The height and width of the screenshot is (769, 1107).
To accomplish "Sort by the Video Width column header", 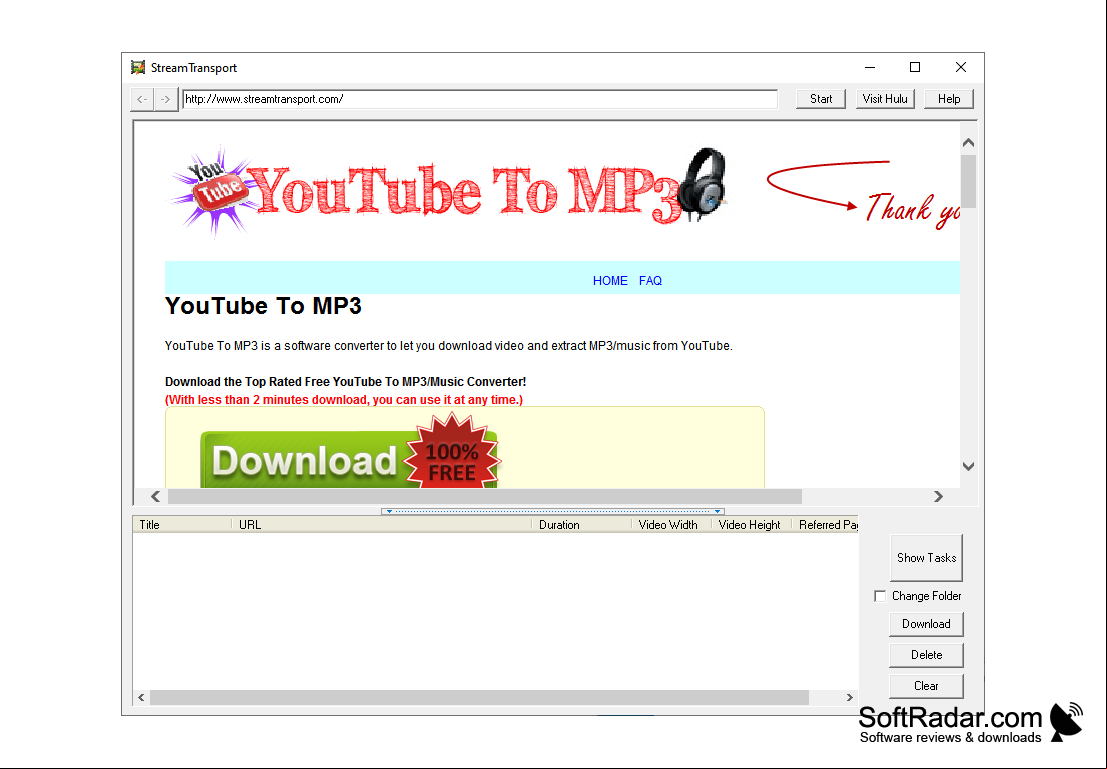I will point(671,525).
